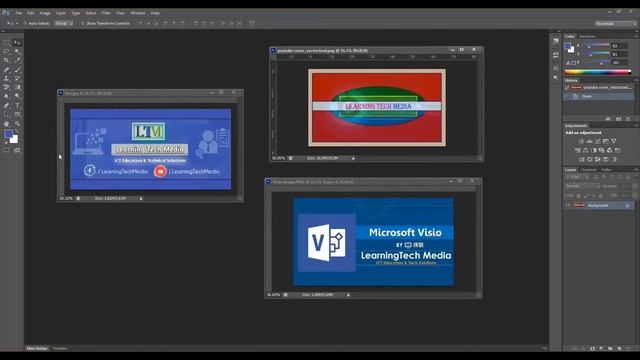
Task: Select the Hand tool
Action: (x=7, y=123)
